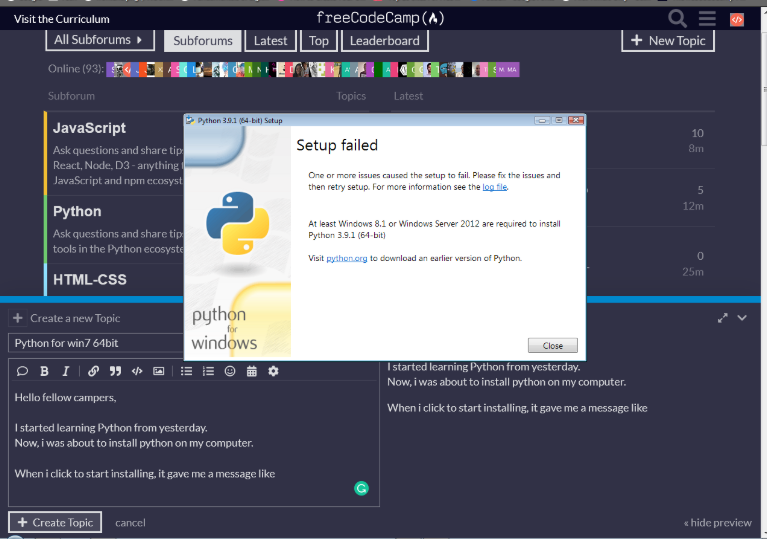Click the cancel link
Screen dimensions: 767x539
(x=130, y=523)
